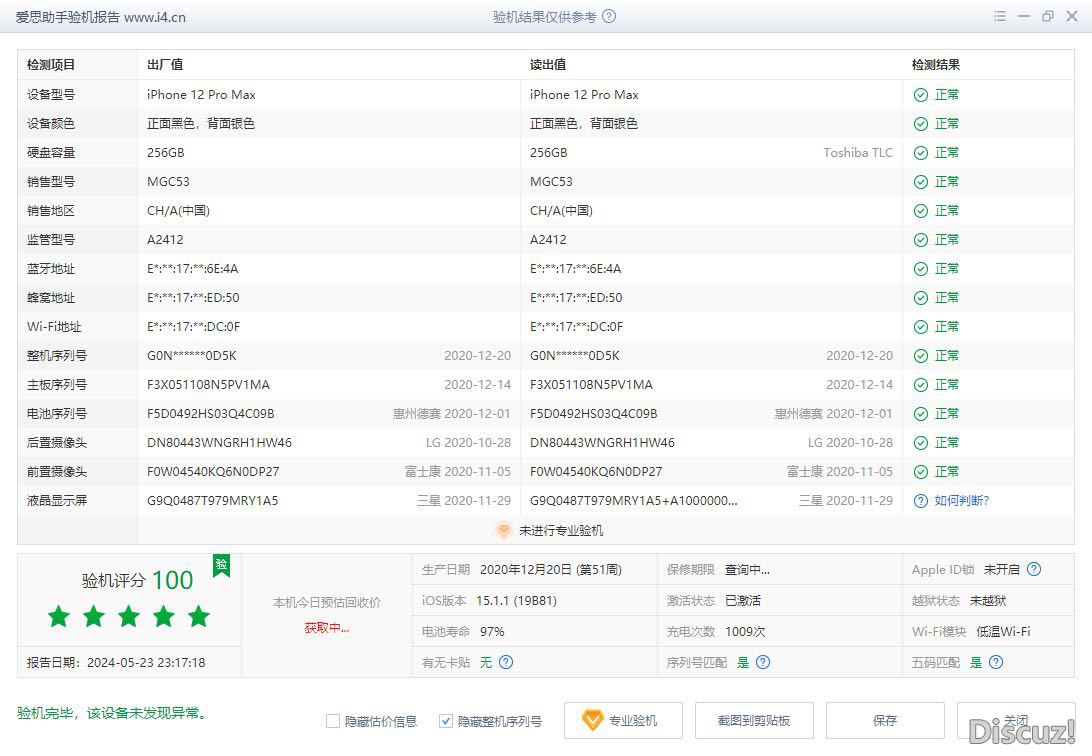Click the 如何判断? question icon in 液晶显示屏 row
Screen dimensions: 1092x756
click(x=921, y=501)
